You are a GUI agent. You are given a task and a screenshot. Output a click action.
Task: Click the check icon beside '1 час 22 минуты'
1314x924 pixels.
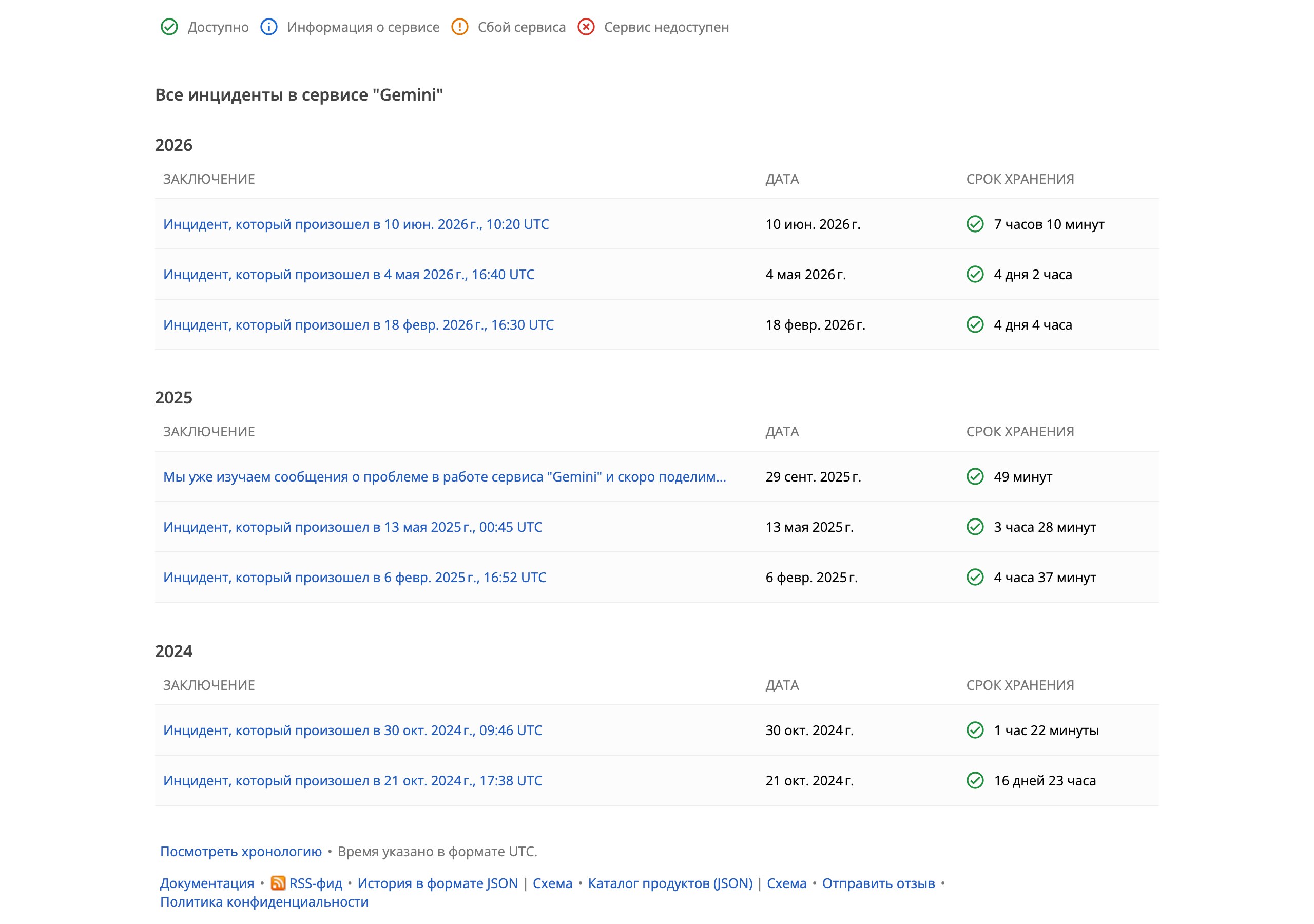tap(975, 730)
